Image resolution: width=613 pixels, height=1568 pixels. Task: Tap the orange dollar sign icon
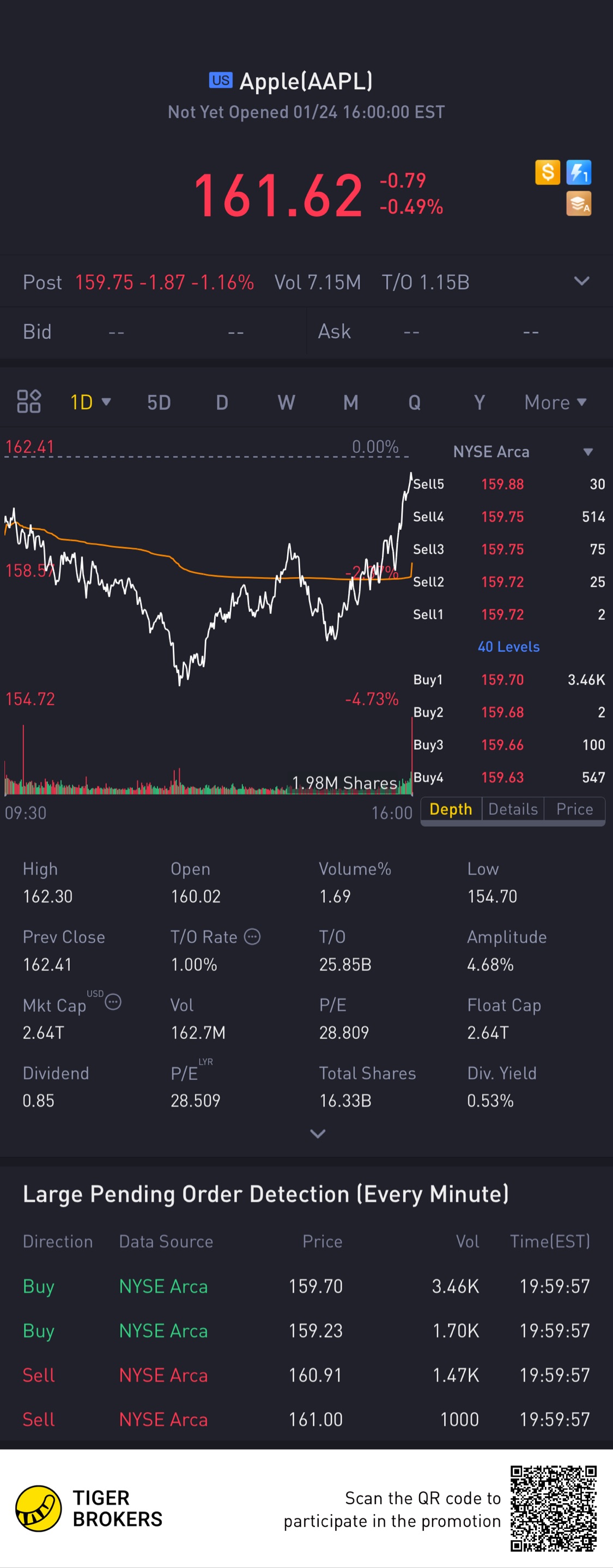(547, 172)
